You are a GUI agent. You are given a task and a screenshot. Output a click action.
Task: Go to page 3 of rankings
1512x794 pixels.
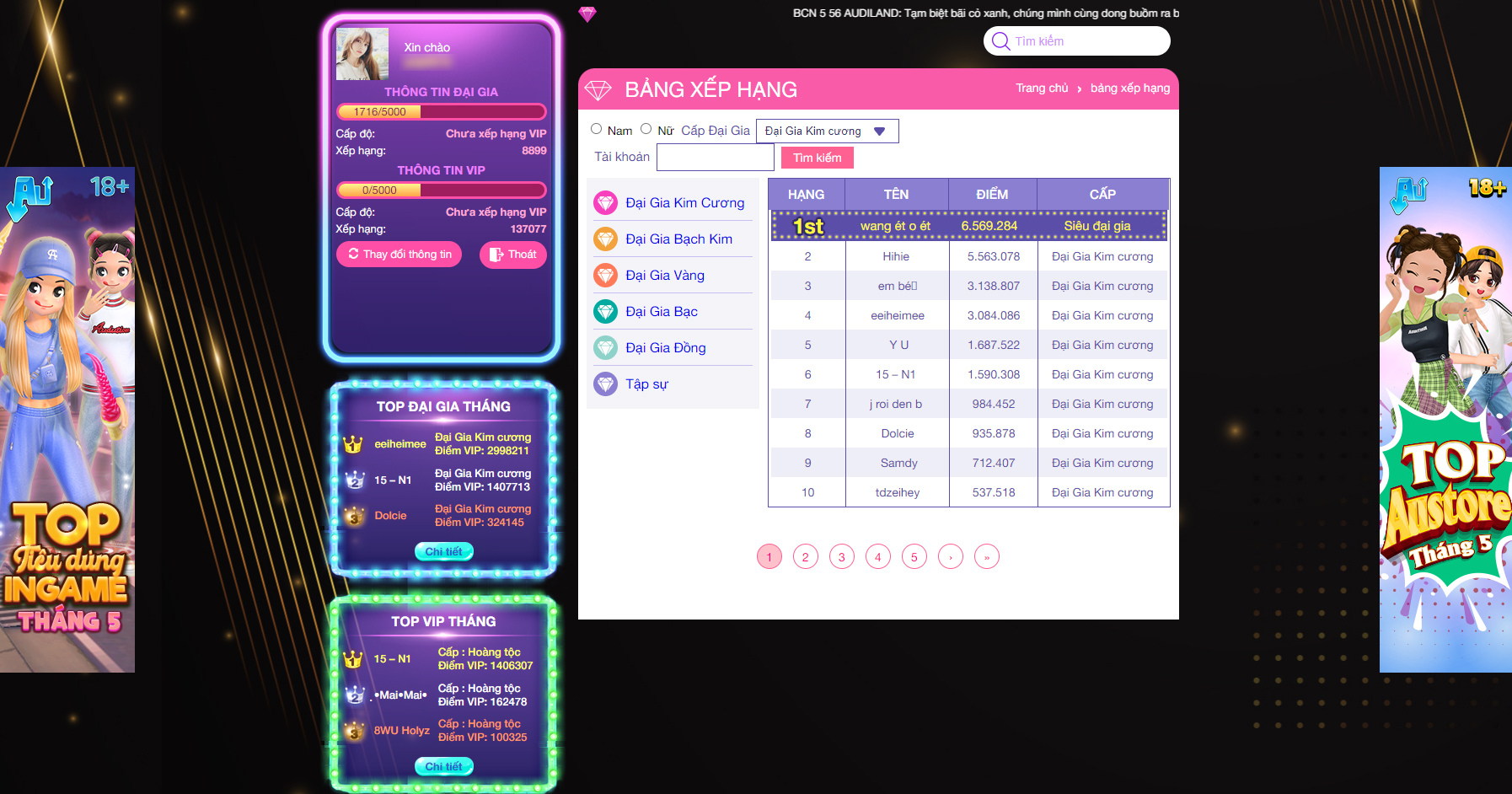coord(842,556)
